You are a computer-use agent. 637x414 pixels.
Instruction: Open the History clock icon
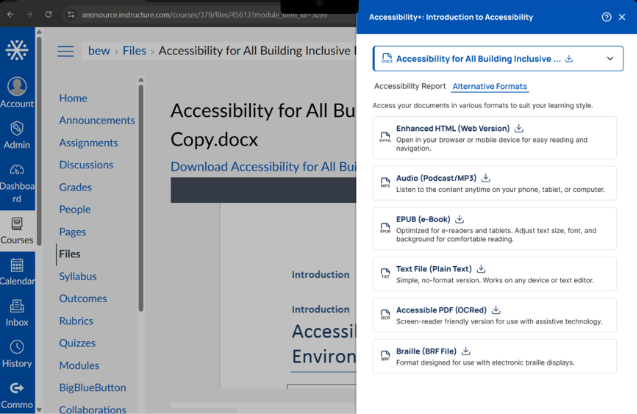point(17,347)
